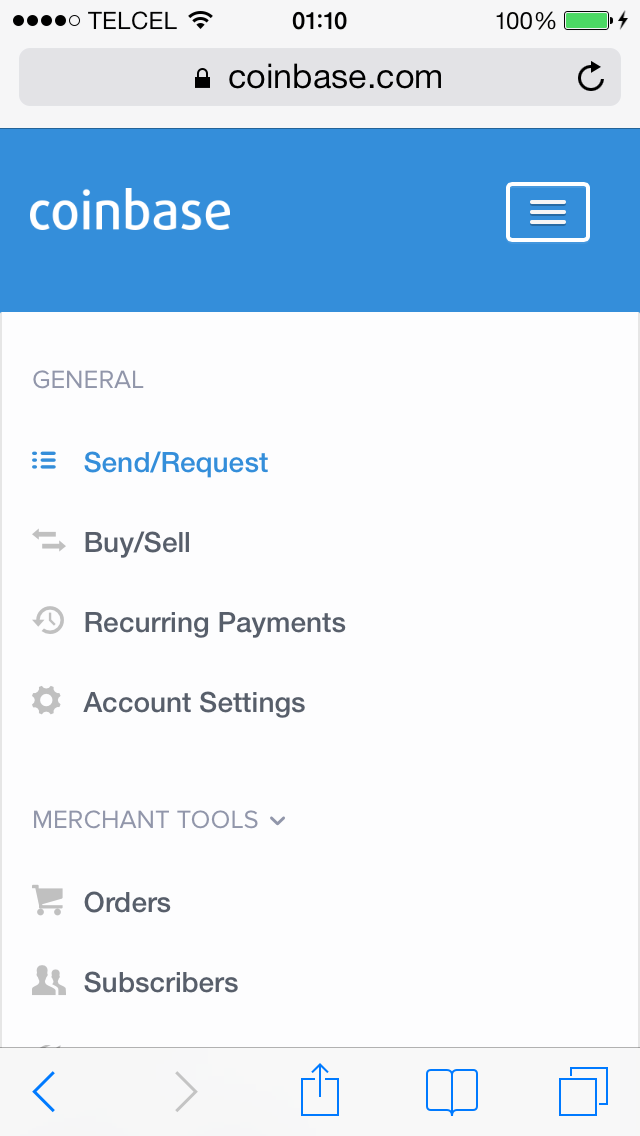The height and width of the screenshot is (1136, 640).
Task: Go to Recurring Payments link
Action: pyautogui.click(x=215, y=622)
